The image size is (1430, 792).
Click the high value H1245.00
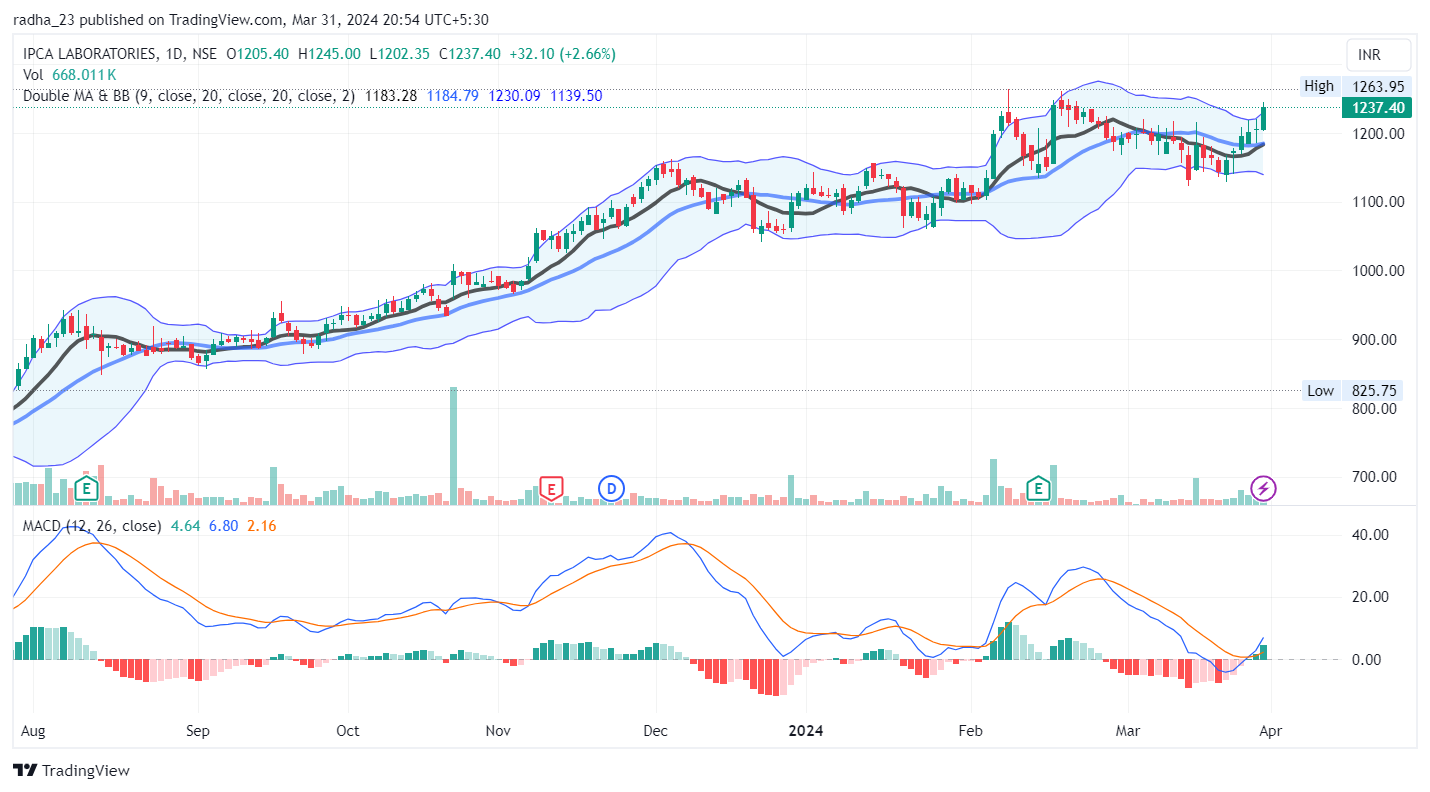pos(329,54)
